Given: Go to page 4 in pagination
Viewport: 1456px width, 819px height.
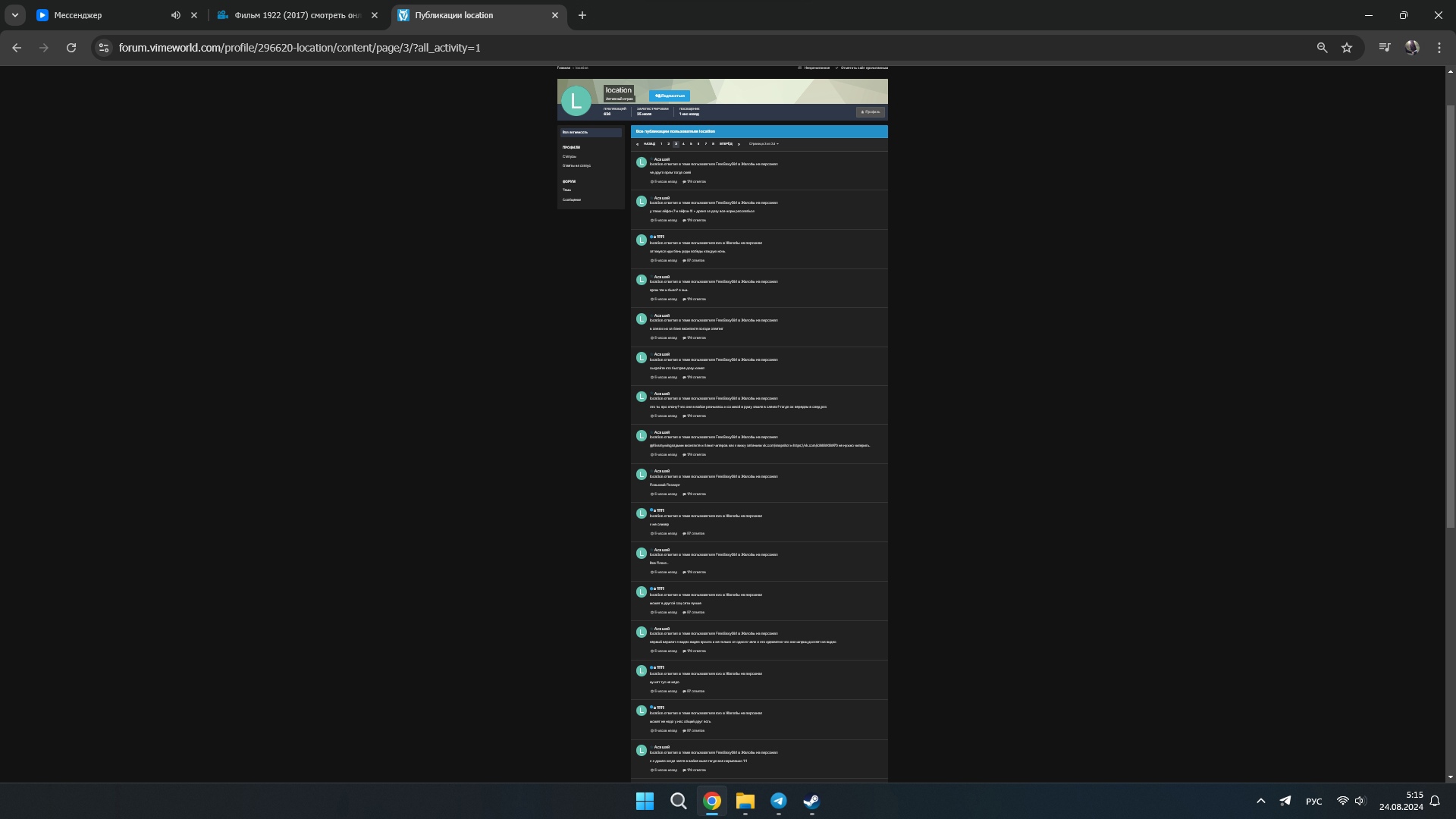Looking at the screenshot, I should (683, 144).
